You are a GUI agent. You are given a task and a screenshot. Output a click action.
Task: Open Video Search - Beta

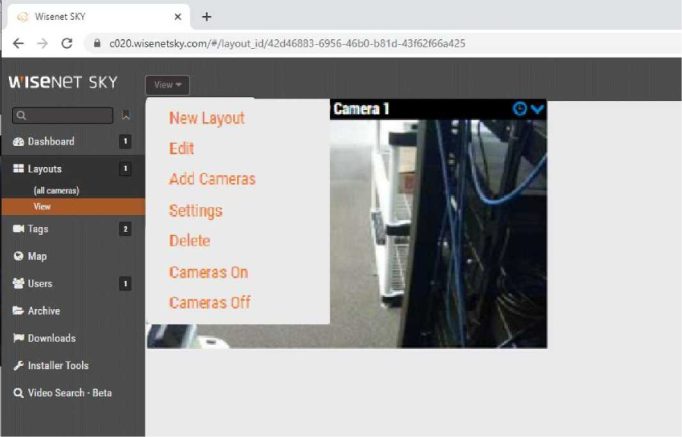click(69, 393)
